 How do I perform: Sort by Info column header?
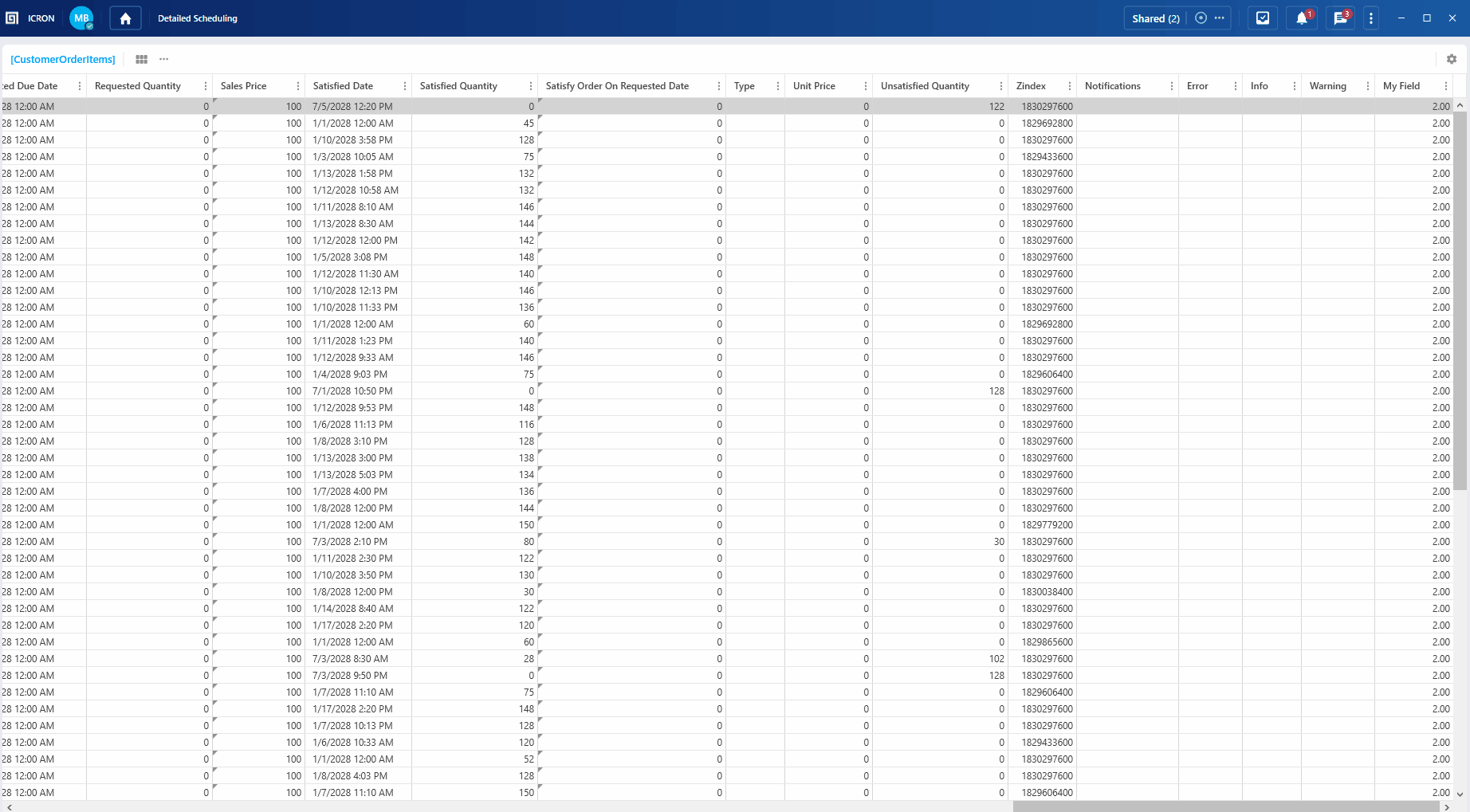point(1259,86)
